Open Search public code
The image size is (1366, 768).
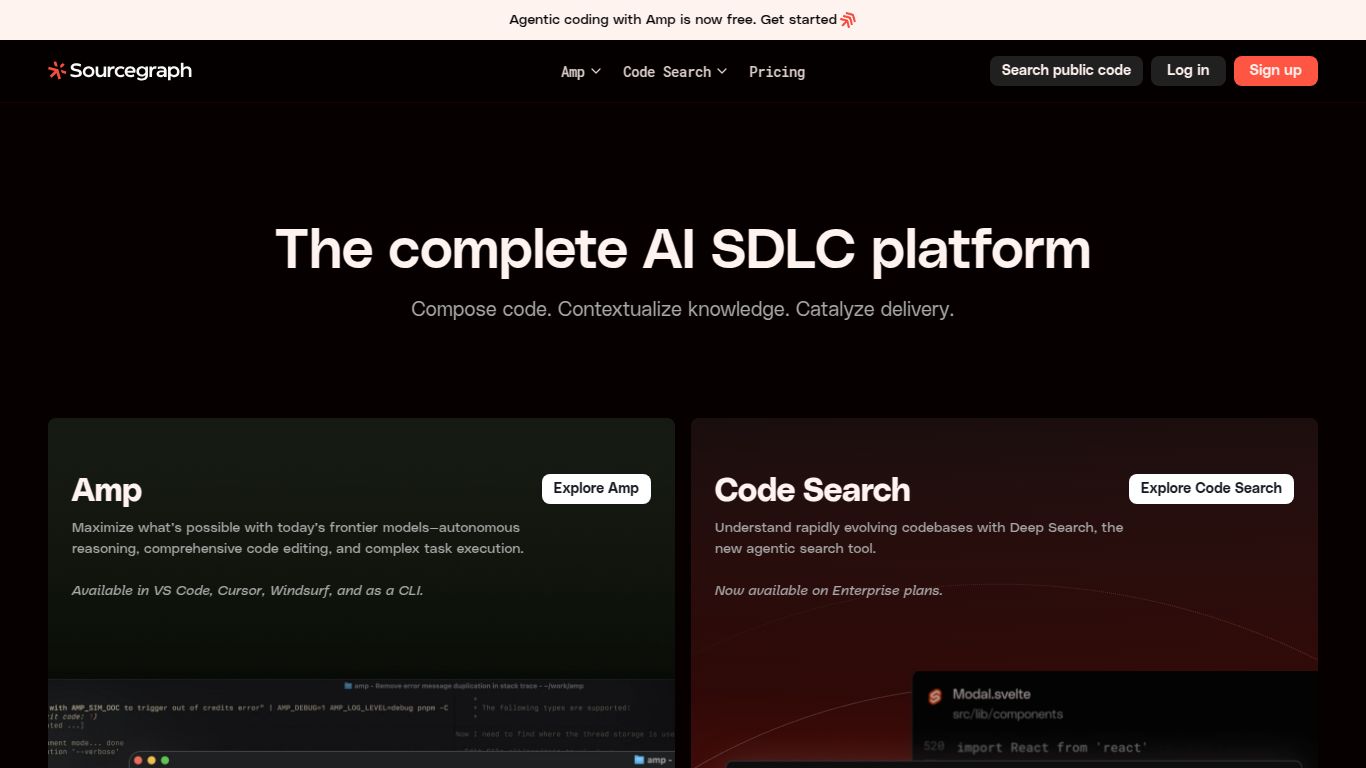[x=1066, y=70]
